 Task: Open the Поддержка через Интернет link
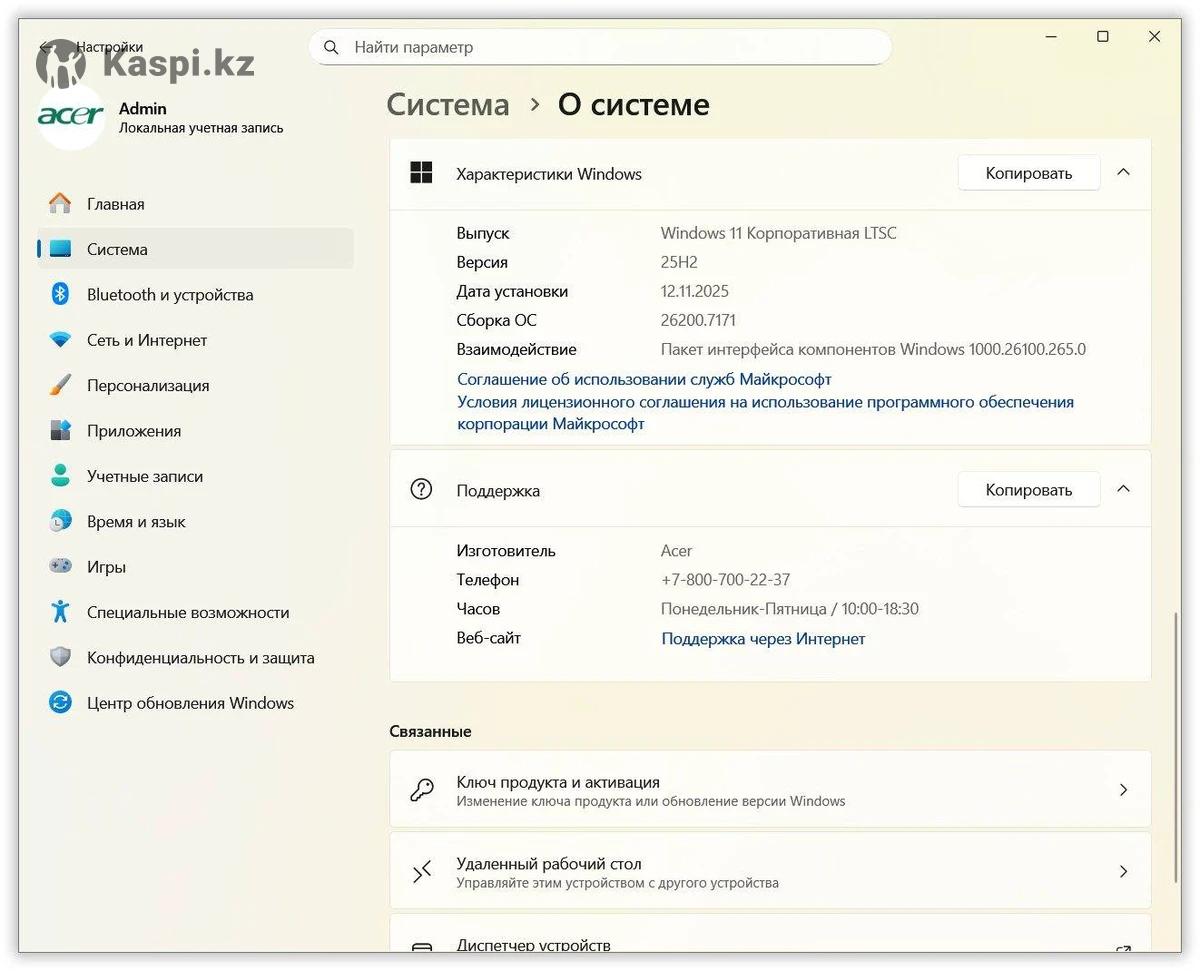tap(763, 638)
